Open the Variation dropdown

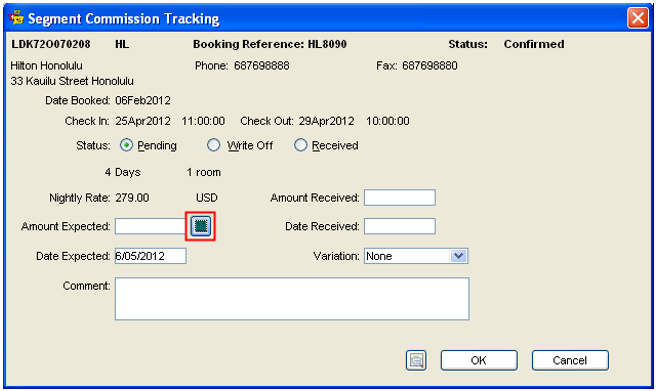(x=458, y=256)
